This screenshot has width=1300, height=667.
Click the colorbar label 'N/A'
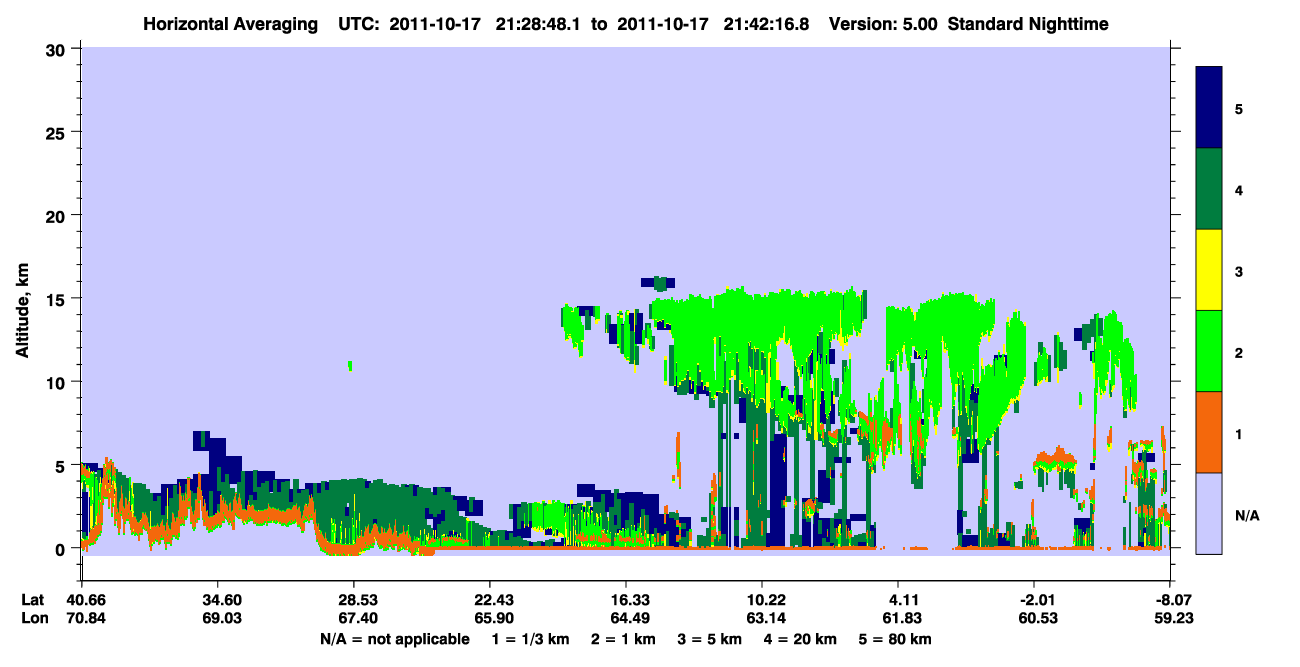[1247, 515]
